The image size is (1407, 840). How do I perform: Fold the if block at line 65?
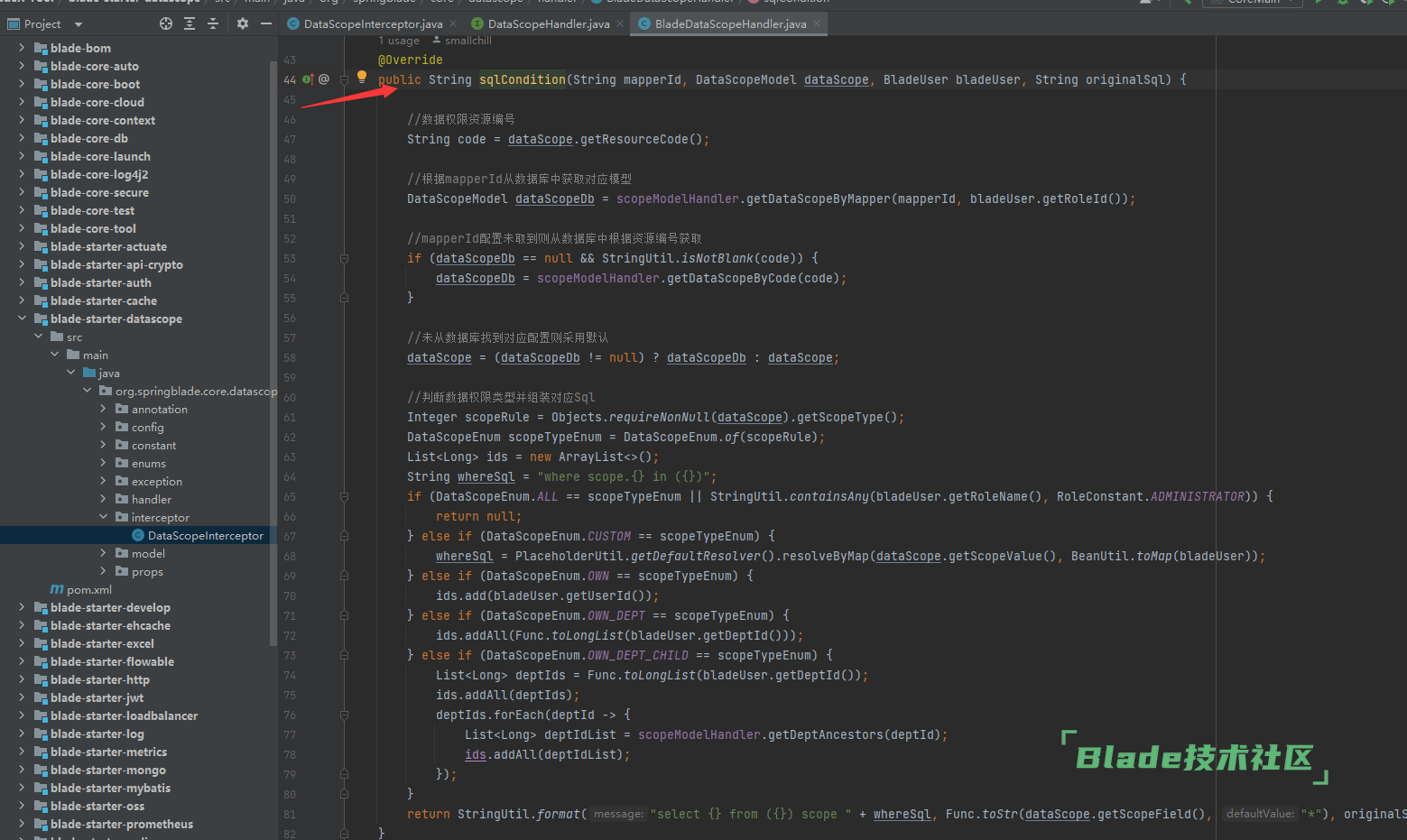(x=344, y=496)
